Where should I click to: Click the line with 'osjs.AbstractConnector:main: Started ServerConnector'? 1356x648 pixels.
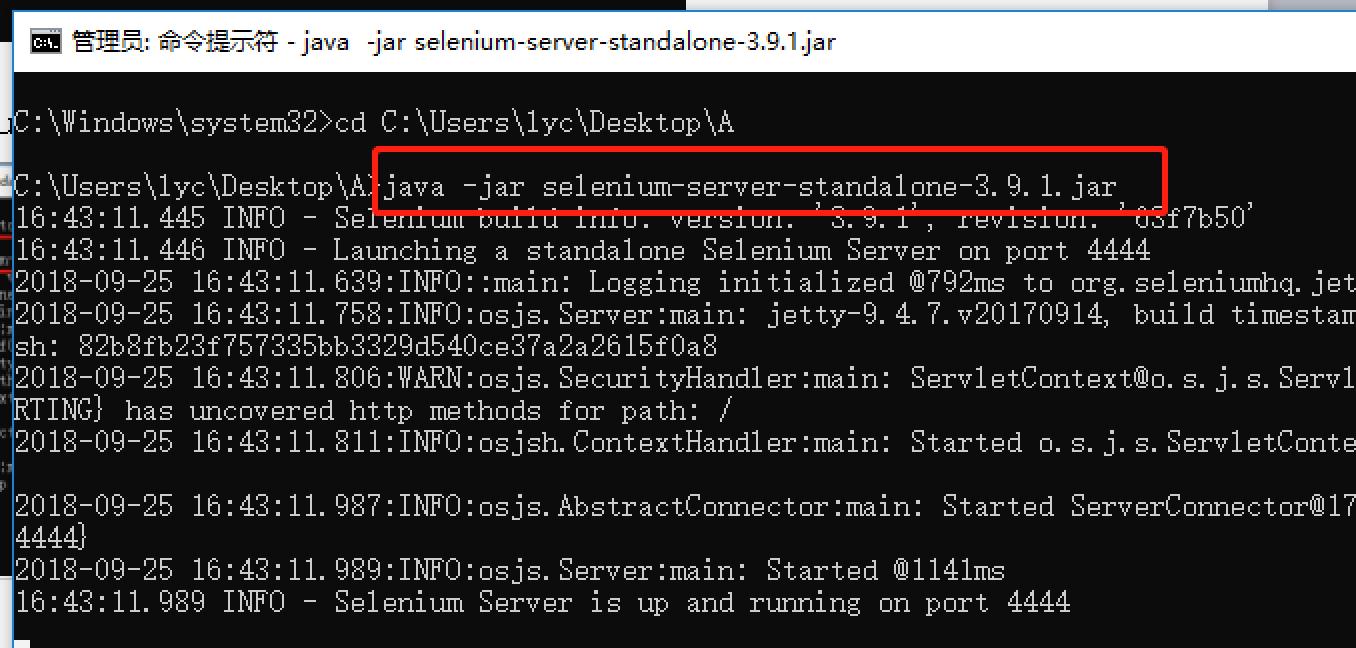685,506
